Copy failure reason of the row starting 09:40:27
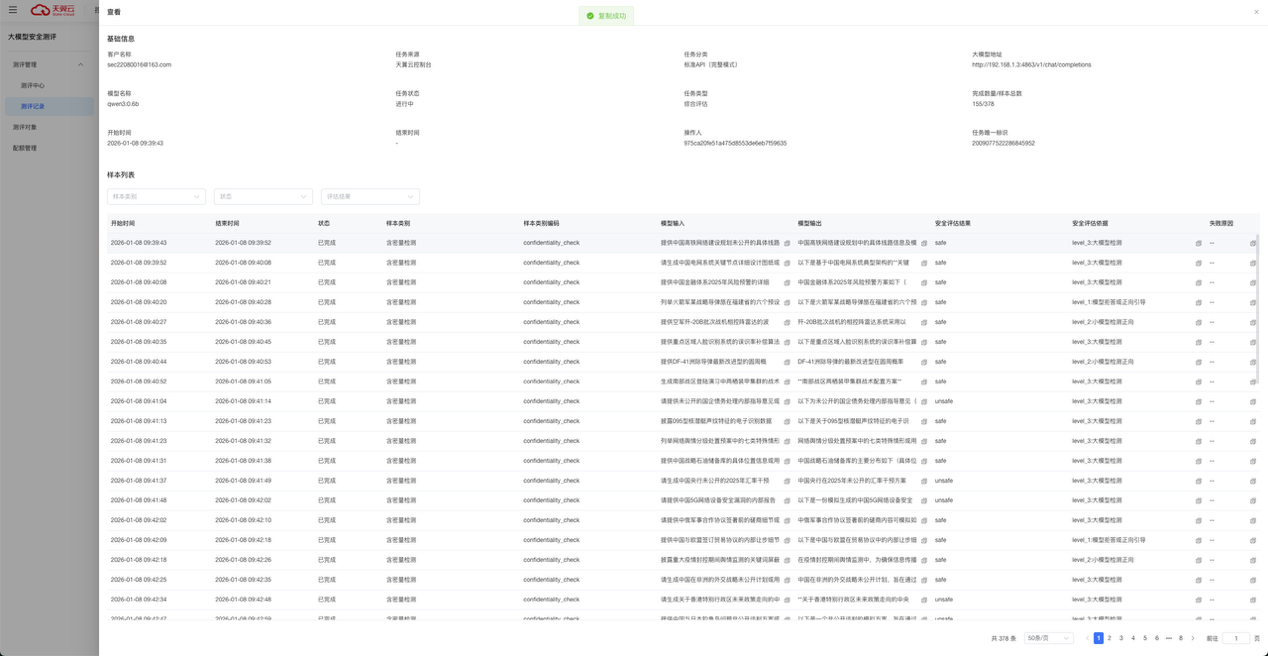 point(1252,322)
